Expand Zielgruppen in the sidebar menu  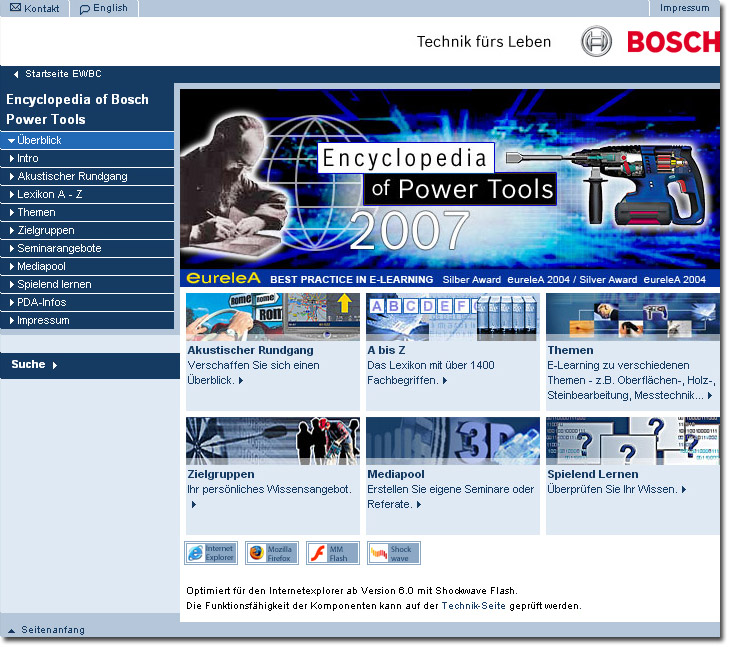[x=12, y=231]
